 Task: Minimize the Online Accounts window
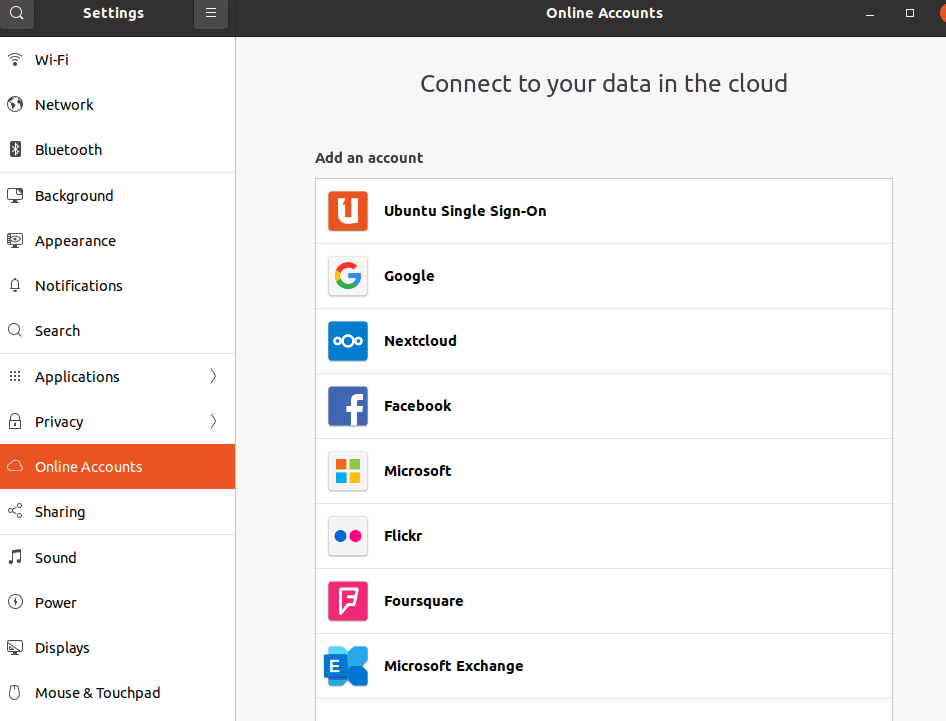(869, 13)
